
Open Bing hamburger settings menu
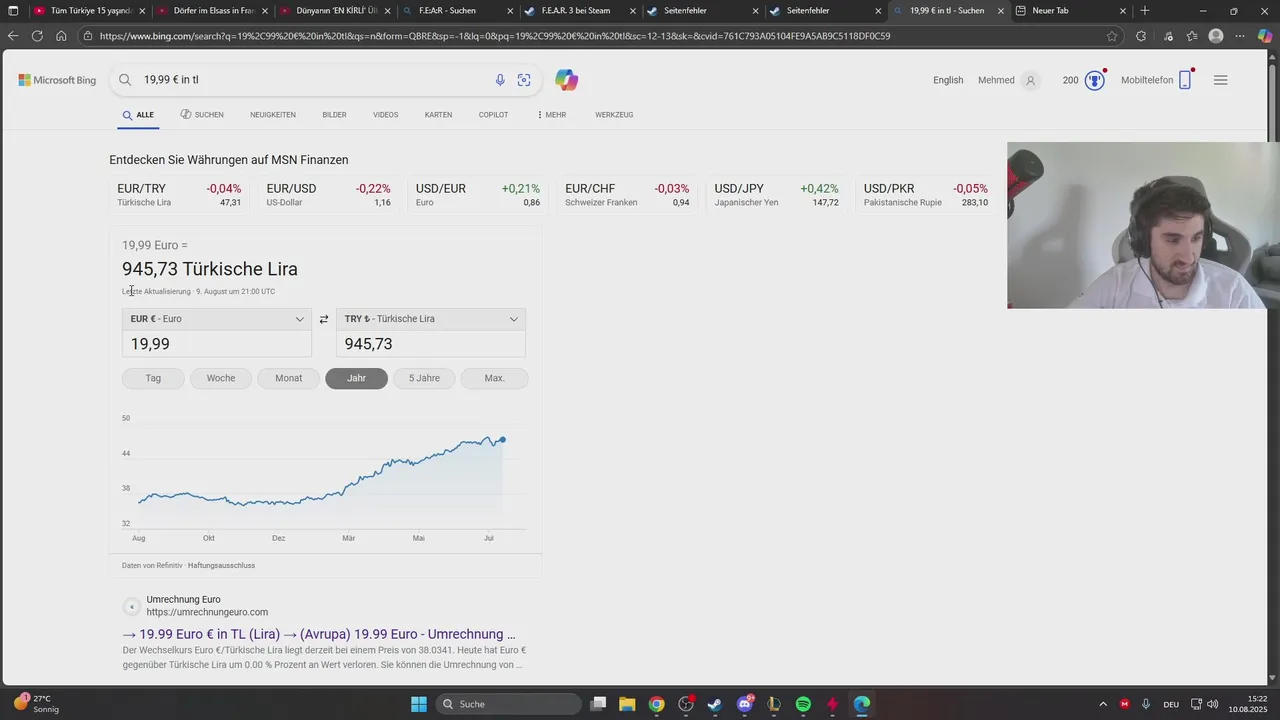tap(1220, 80)
